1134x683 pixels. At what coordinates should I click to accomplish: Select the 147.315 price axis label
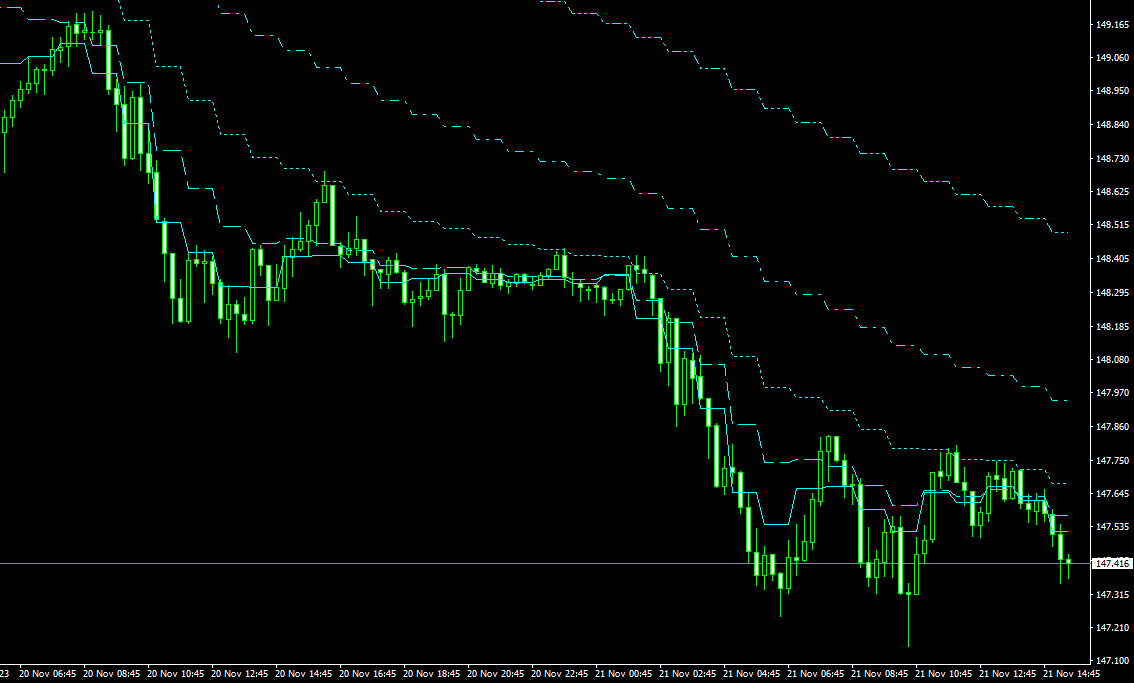1112,595
